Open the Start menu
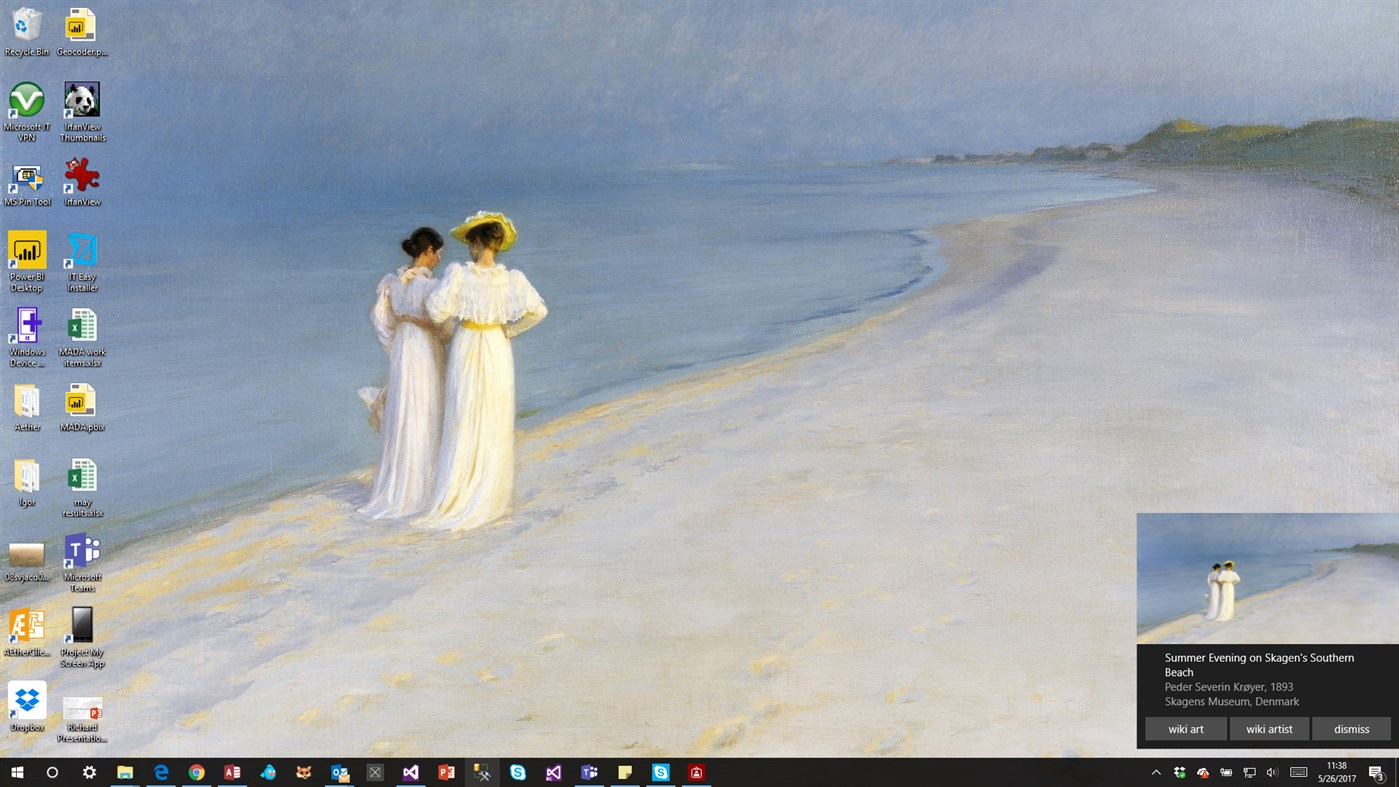Screen dimensions: 1399x787 15,772
